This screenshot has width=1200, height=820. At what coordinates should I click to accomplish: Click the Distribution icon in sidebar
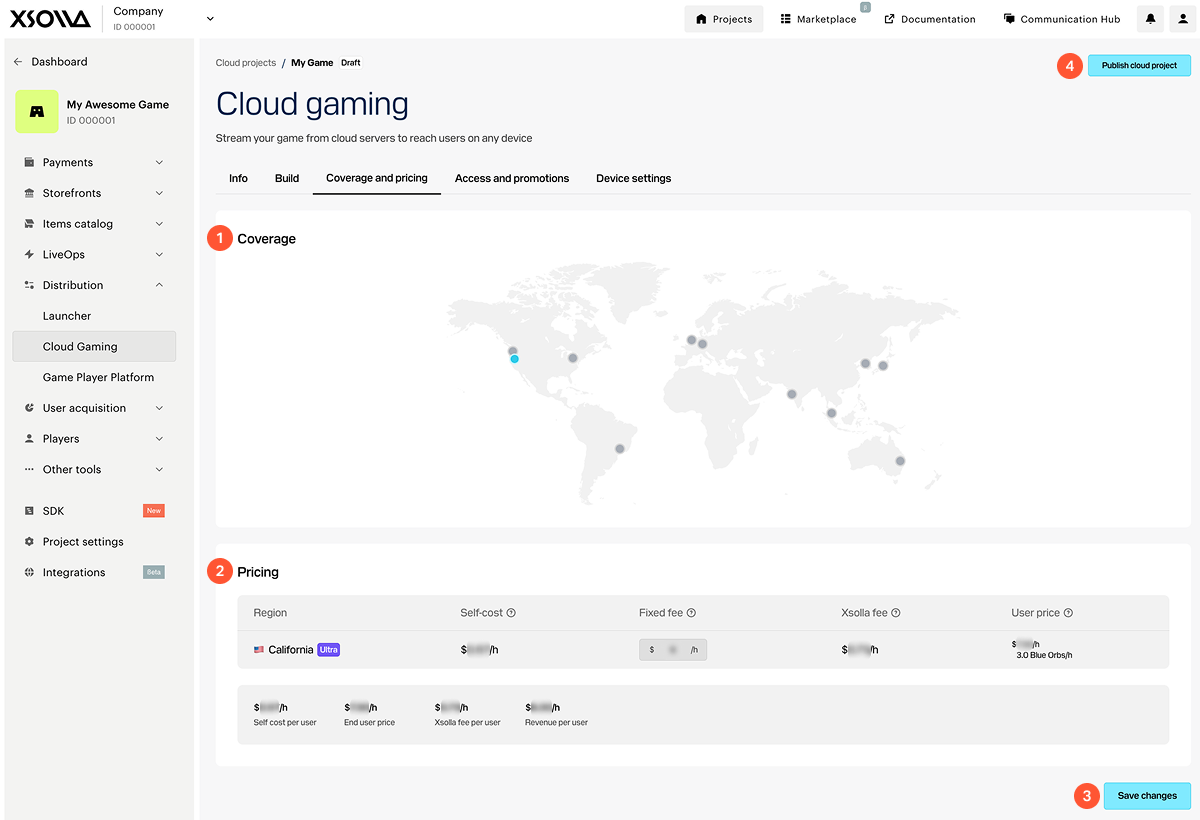pos(29,285)
